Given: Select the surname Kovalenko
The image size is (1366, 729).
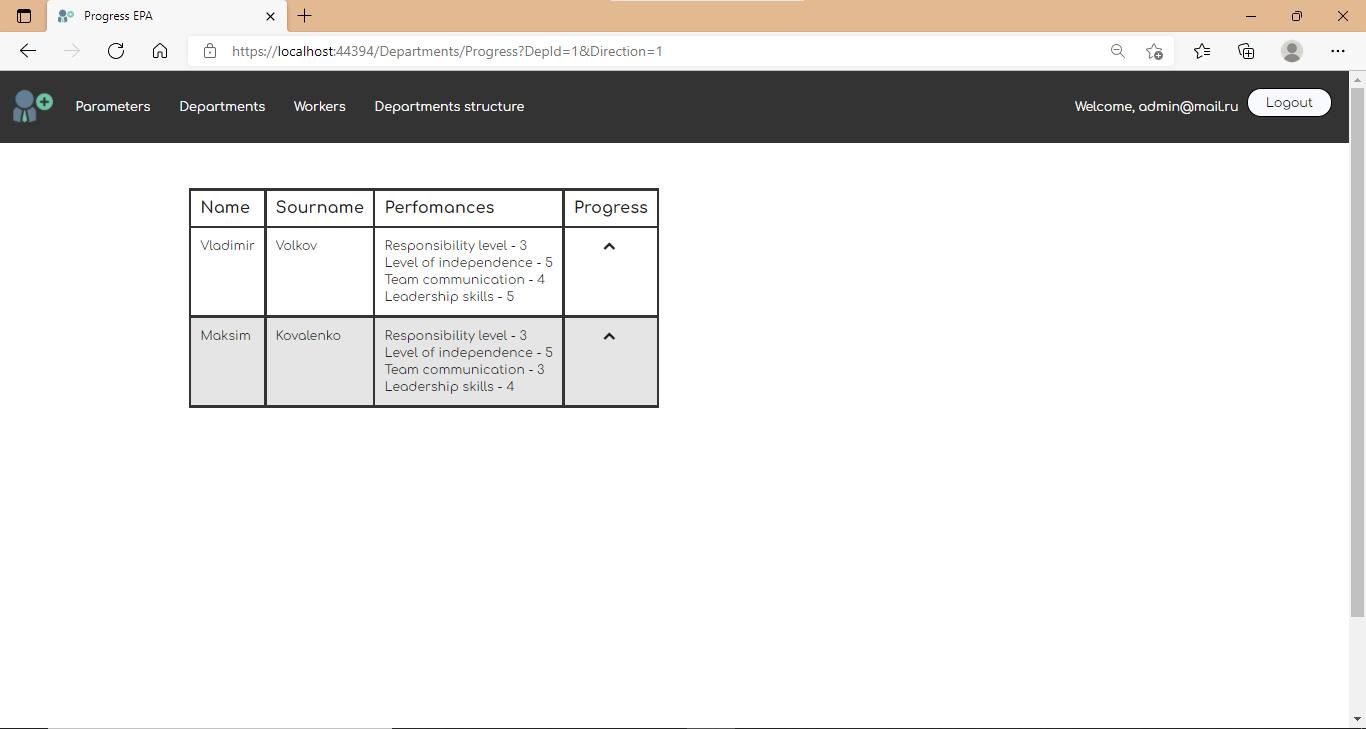Looking at the screenshot, I should click(x=308, y=336).
